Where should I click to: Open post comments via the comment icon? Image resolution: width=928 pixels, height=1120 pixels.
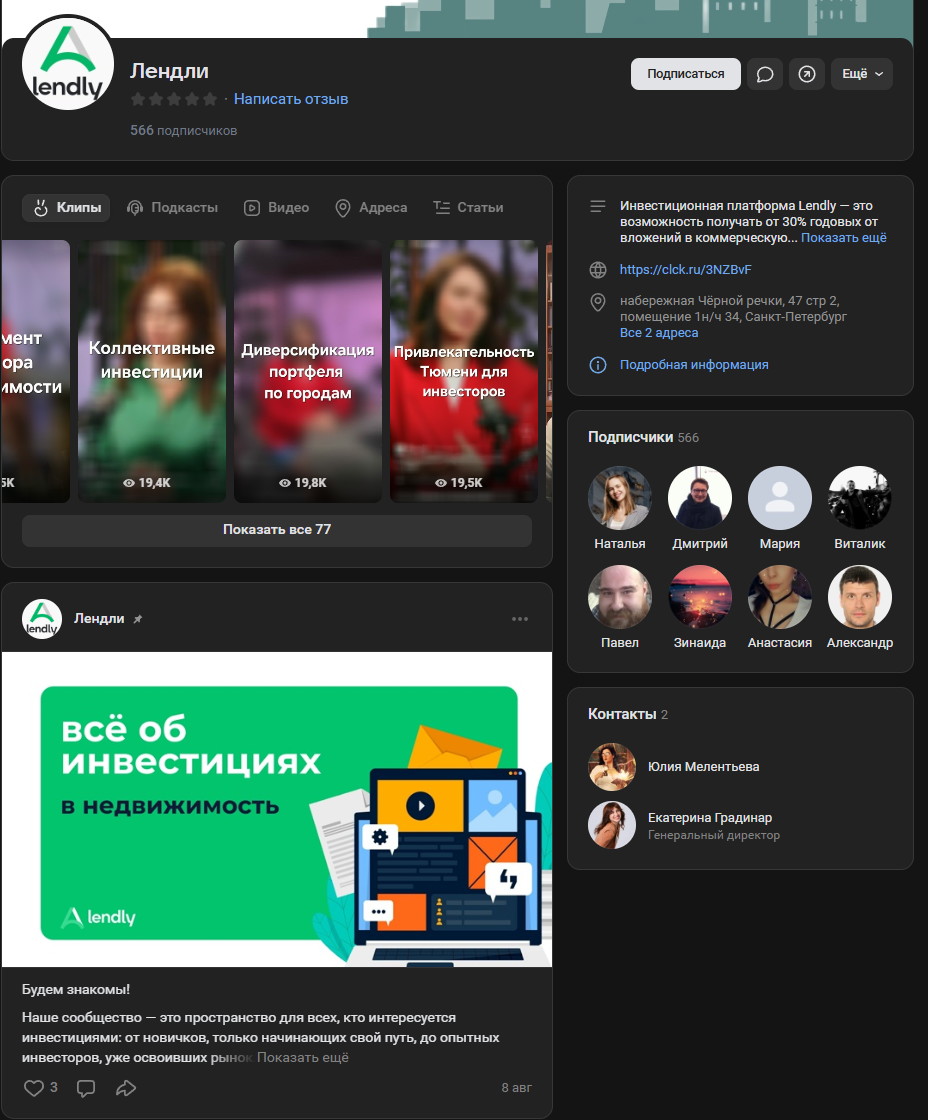pyautogui.click(x=86, y=1088)
